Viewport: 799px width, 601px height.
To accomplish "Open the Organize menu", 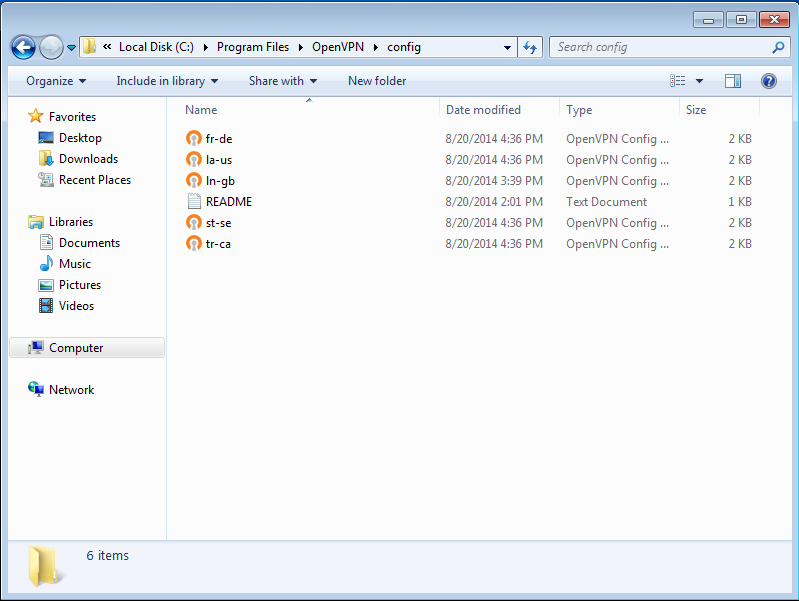I will [x=56, y=81].
